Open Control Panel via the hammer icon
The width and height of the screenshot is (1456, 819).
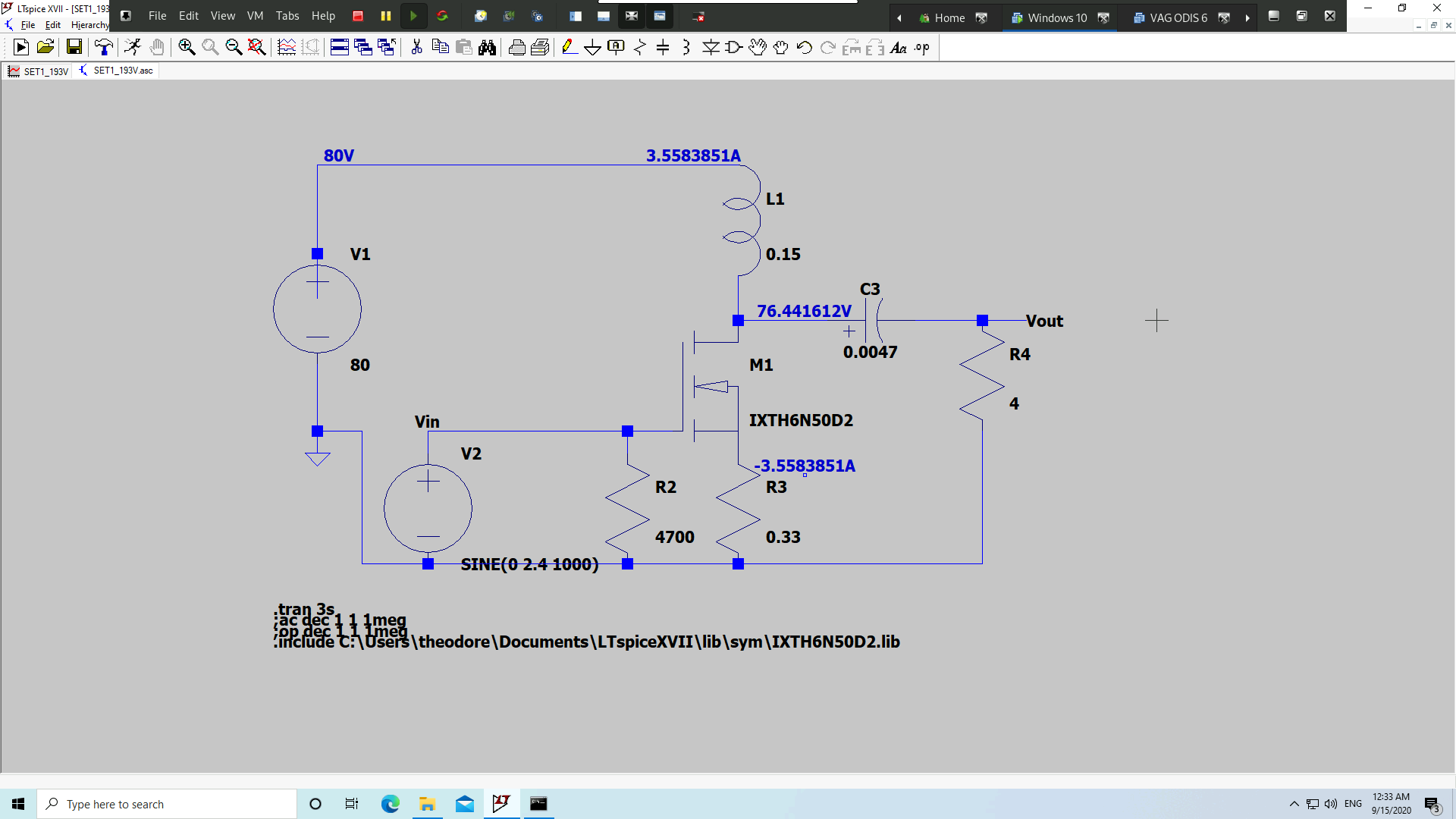click(104, 48)
